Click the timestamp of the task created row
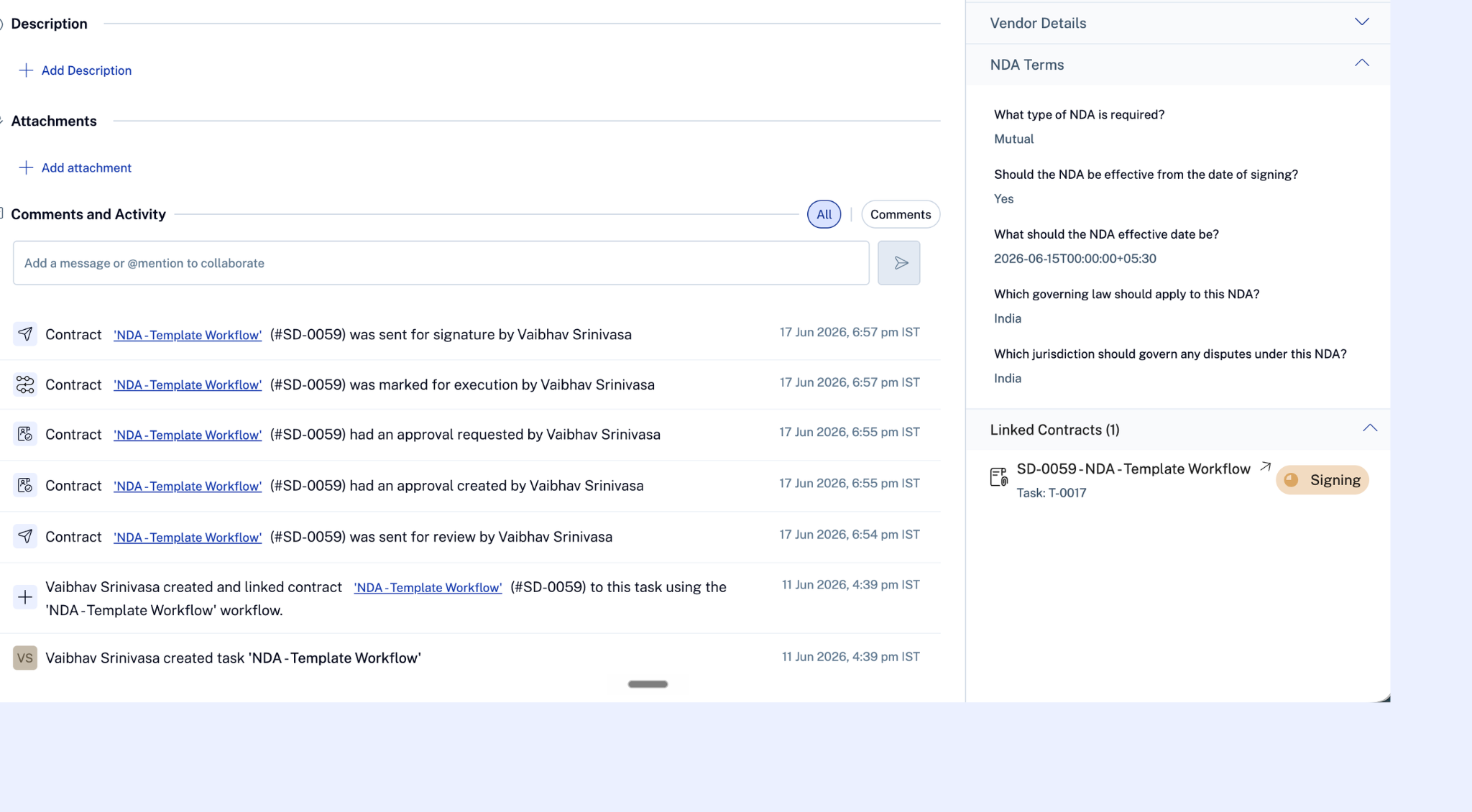Screen dimensions: 1472x812 851,657
